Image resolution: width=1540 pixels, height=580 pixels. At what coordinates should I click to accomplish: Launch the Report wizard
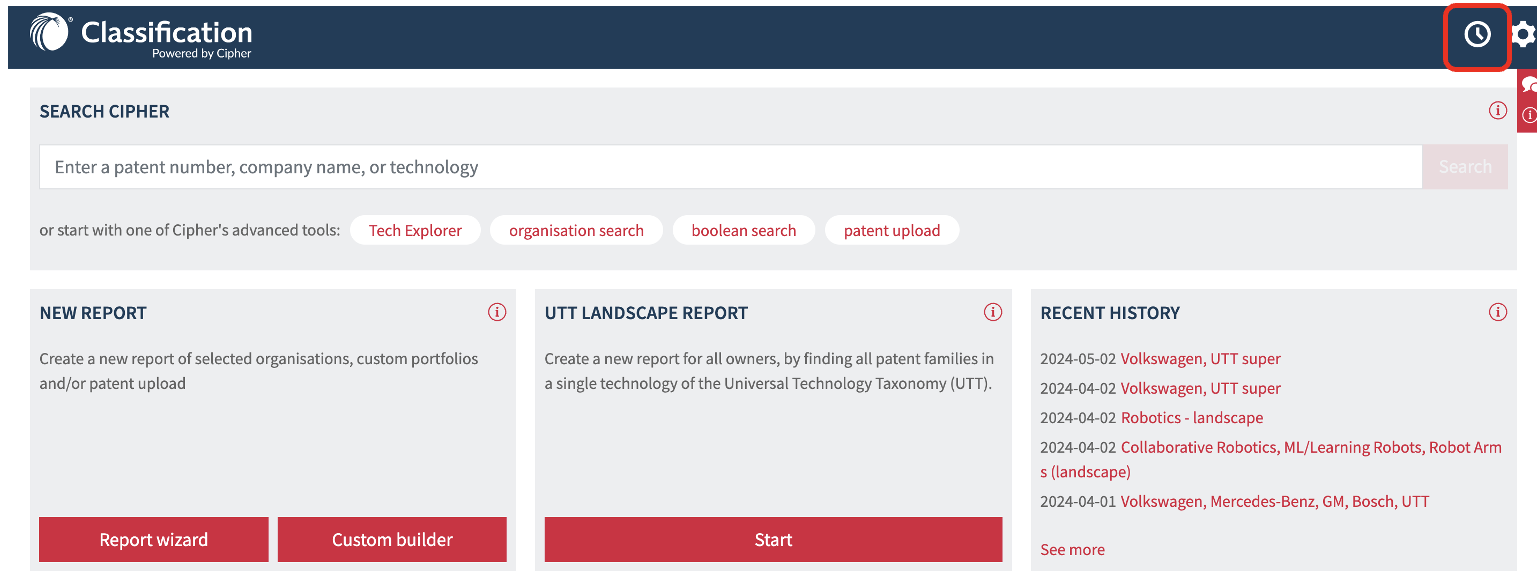point(154,539)
